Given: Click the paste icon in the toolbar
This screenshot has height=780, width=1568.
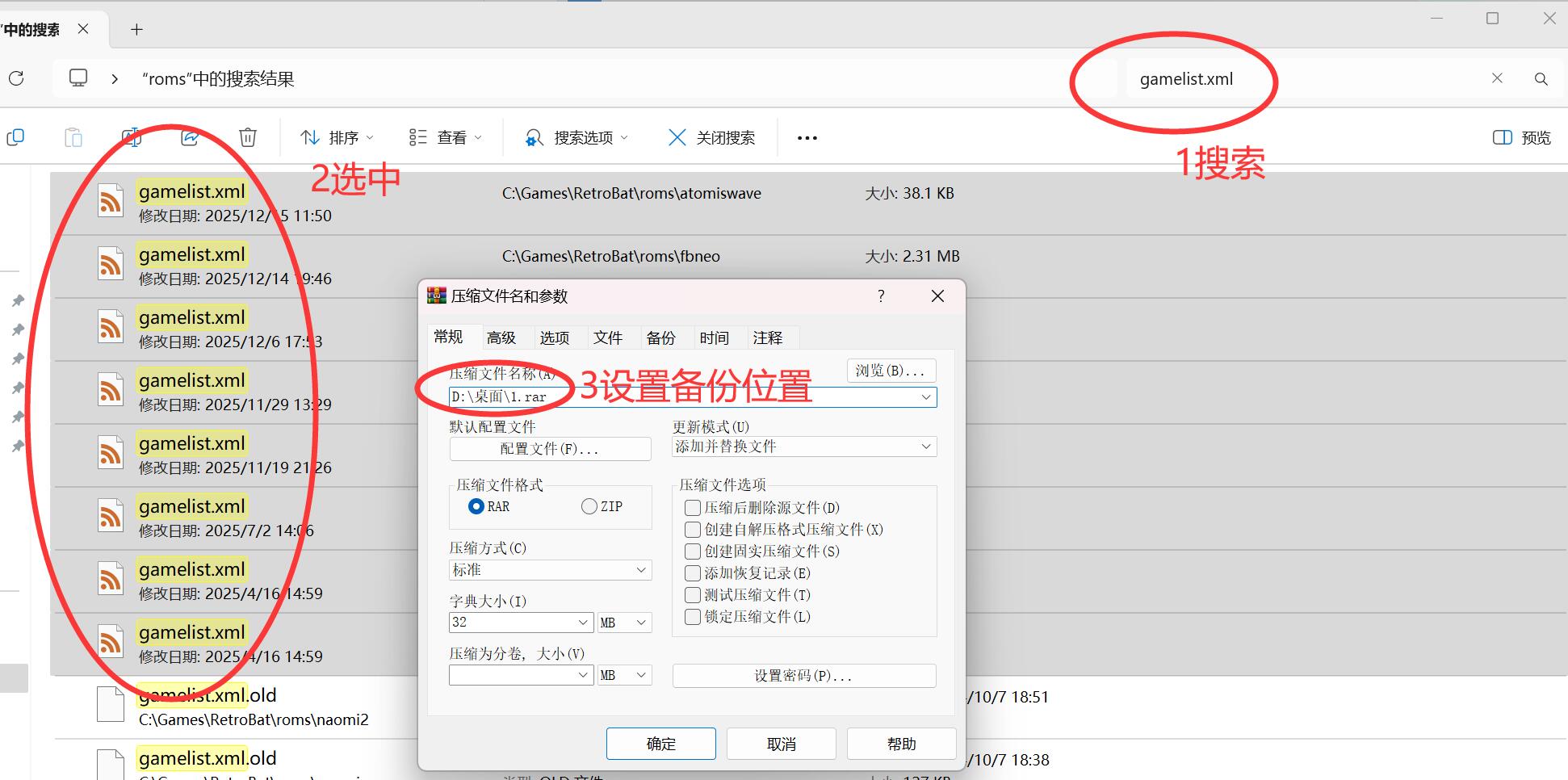Looking at the screenshot, I should (x=73, y=137).
